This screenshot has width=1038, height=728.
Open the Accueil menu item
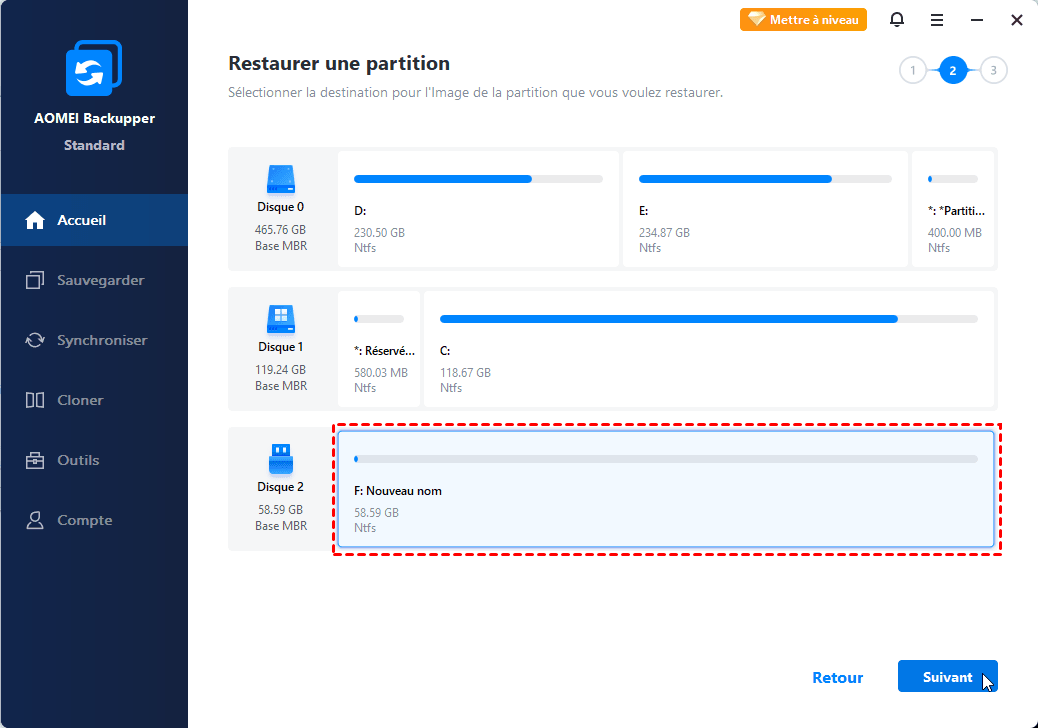94,220
